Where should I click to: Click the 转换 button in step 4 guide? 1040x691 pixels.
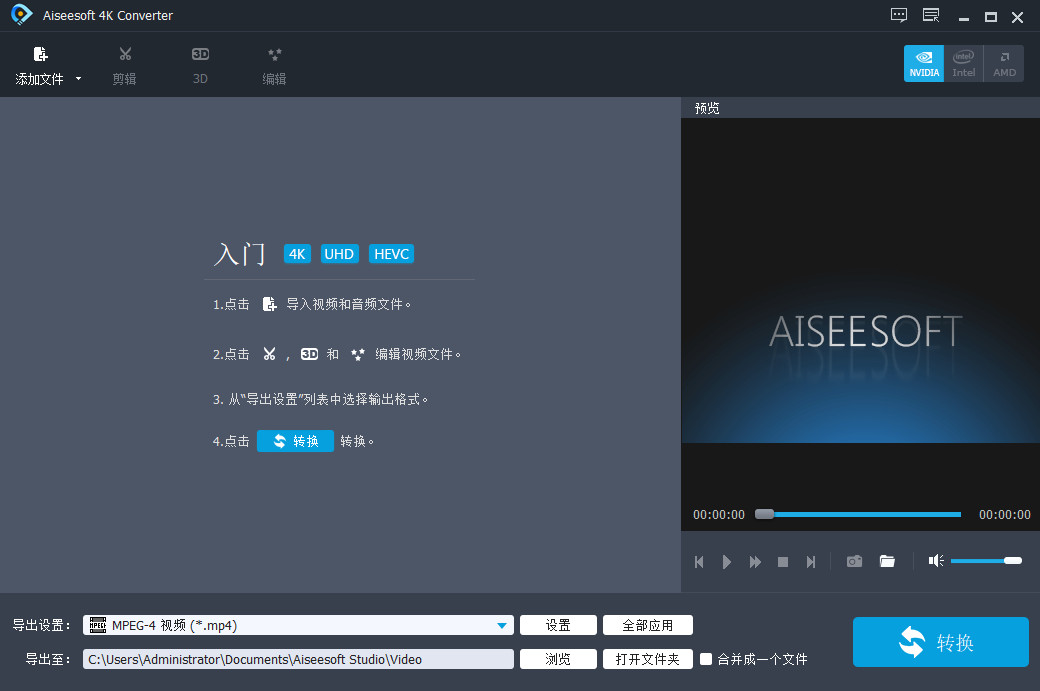pos(295,441)
